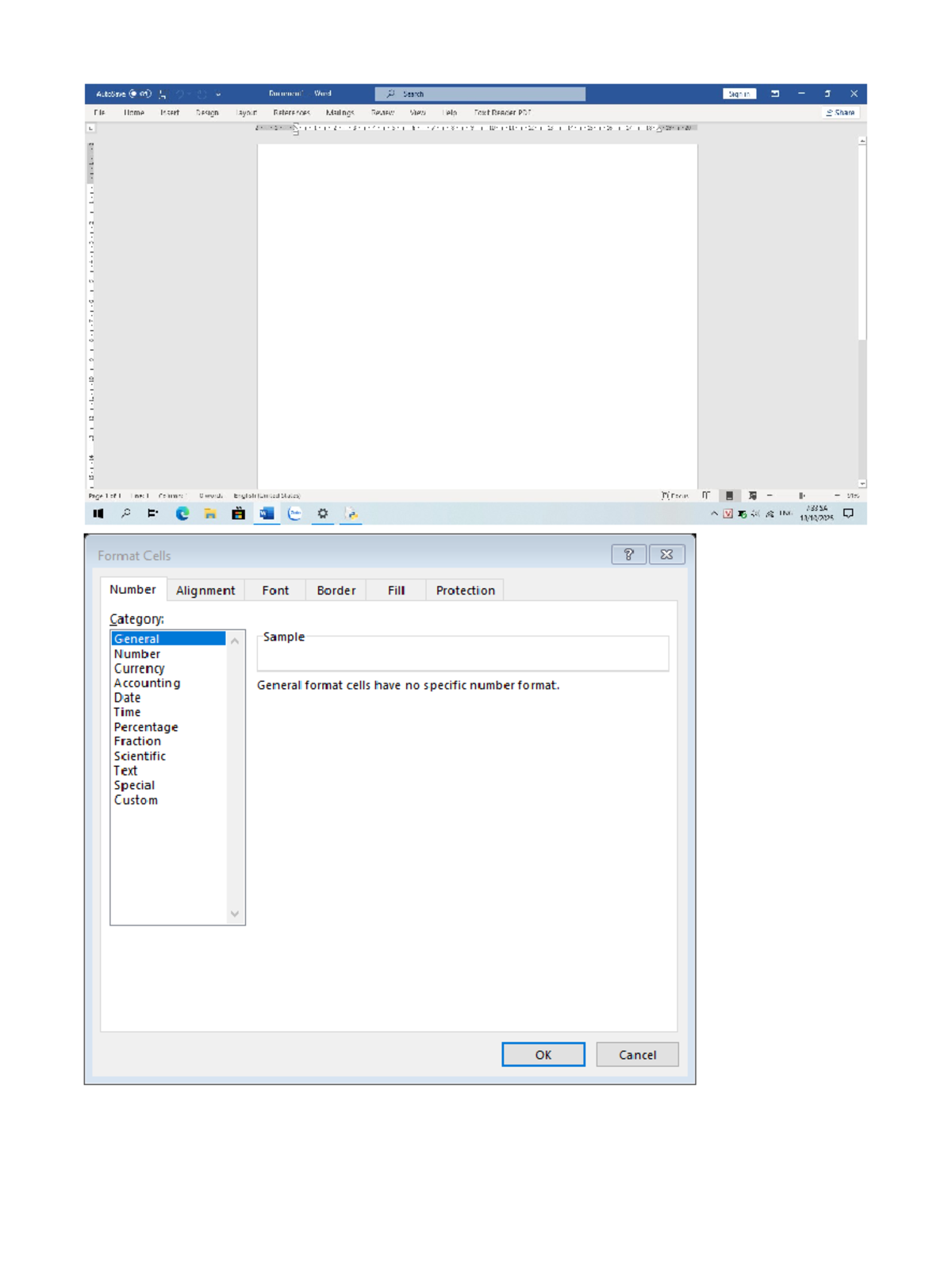Click the tab selector at ruler corner
The width and height of the screenshot is (952, 1270).
pyautogui.click(x=90, y=128)
